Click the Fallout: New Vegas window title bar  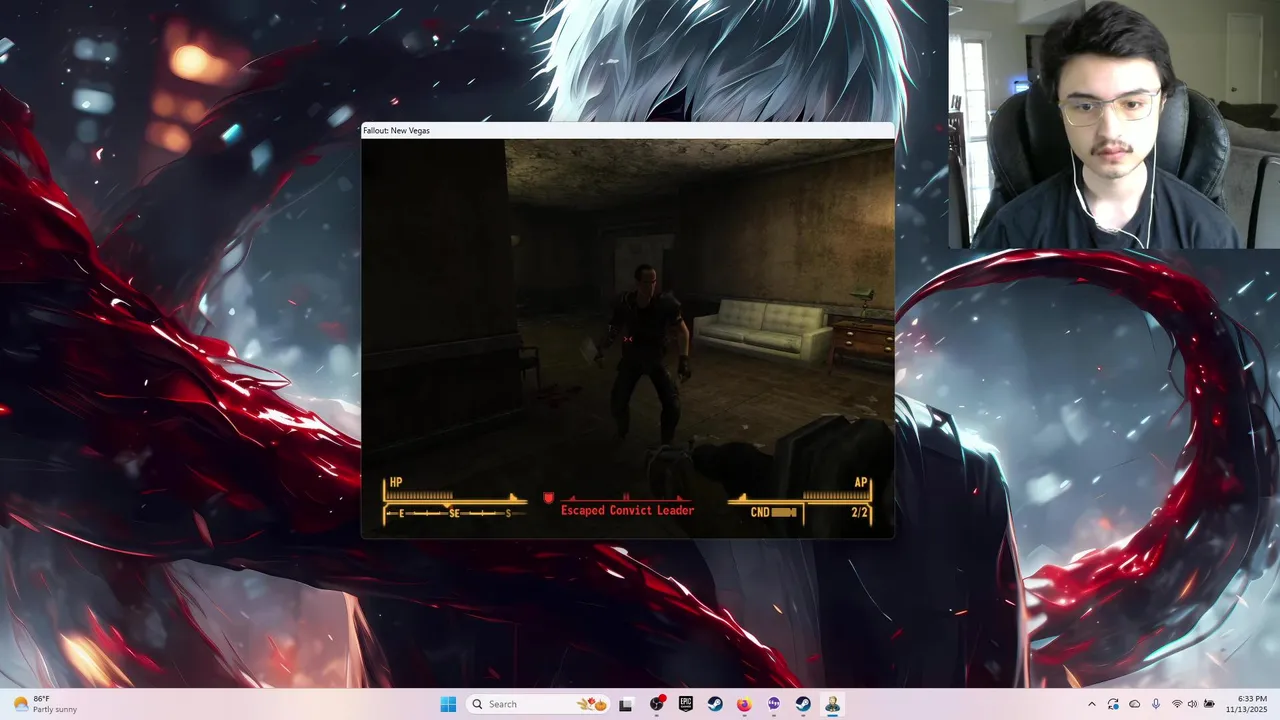click(628, 130)
